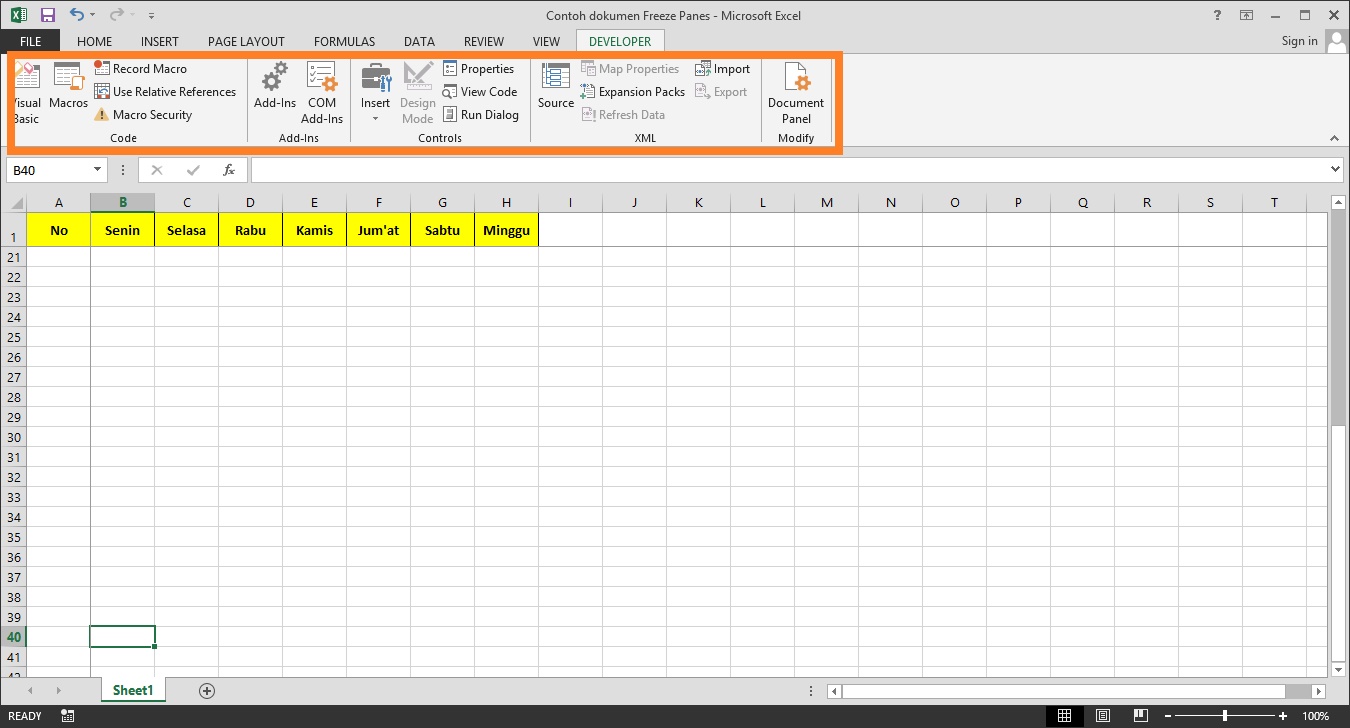1350x728 pixels.
Task: Switch to Page Layout view in status bar
Action: tap(1102, 716)
